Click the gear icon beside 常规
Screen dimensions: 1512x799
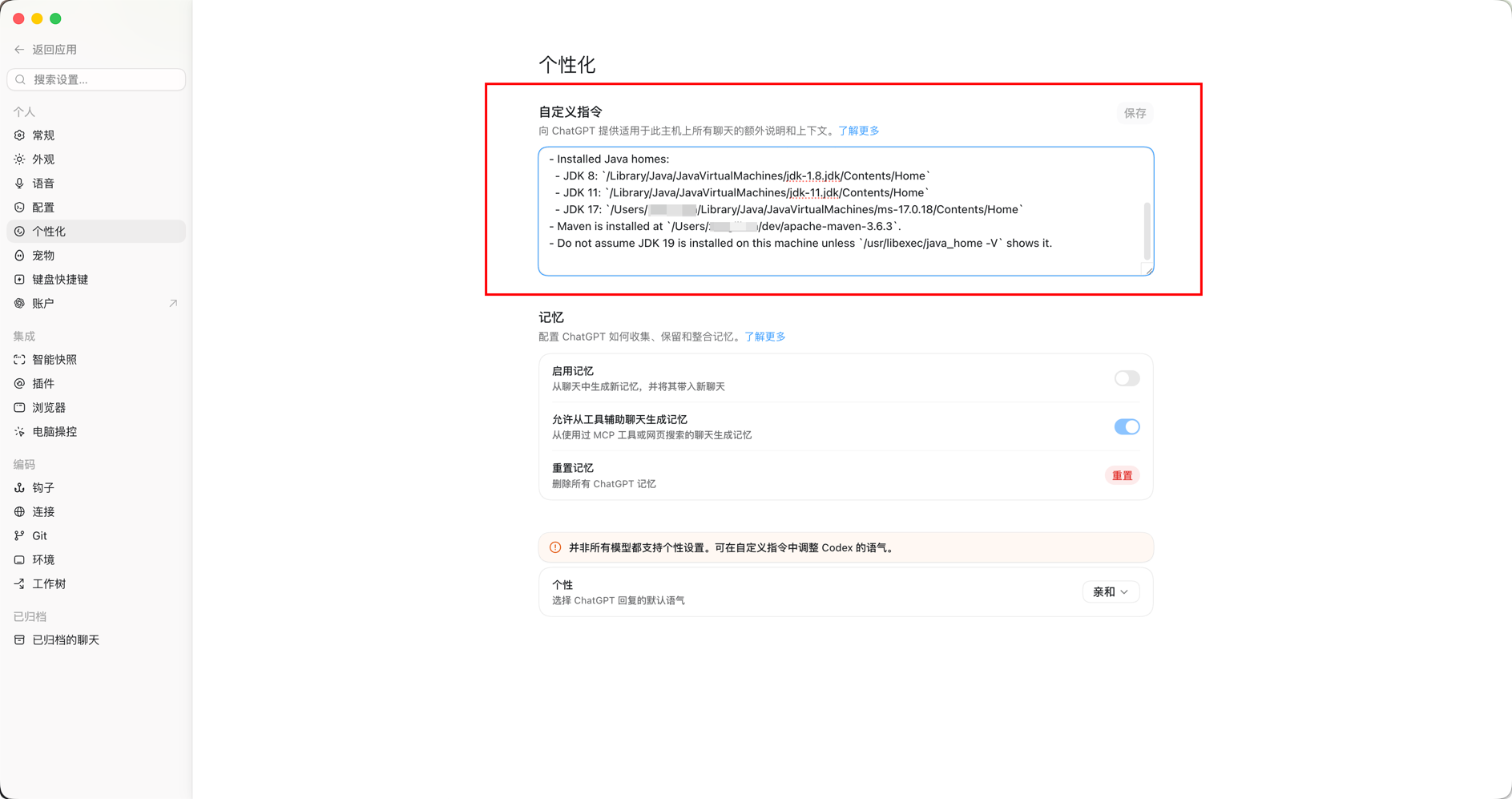click(x=19, y=135)
